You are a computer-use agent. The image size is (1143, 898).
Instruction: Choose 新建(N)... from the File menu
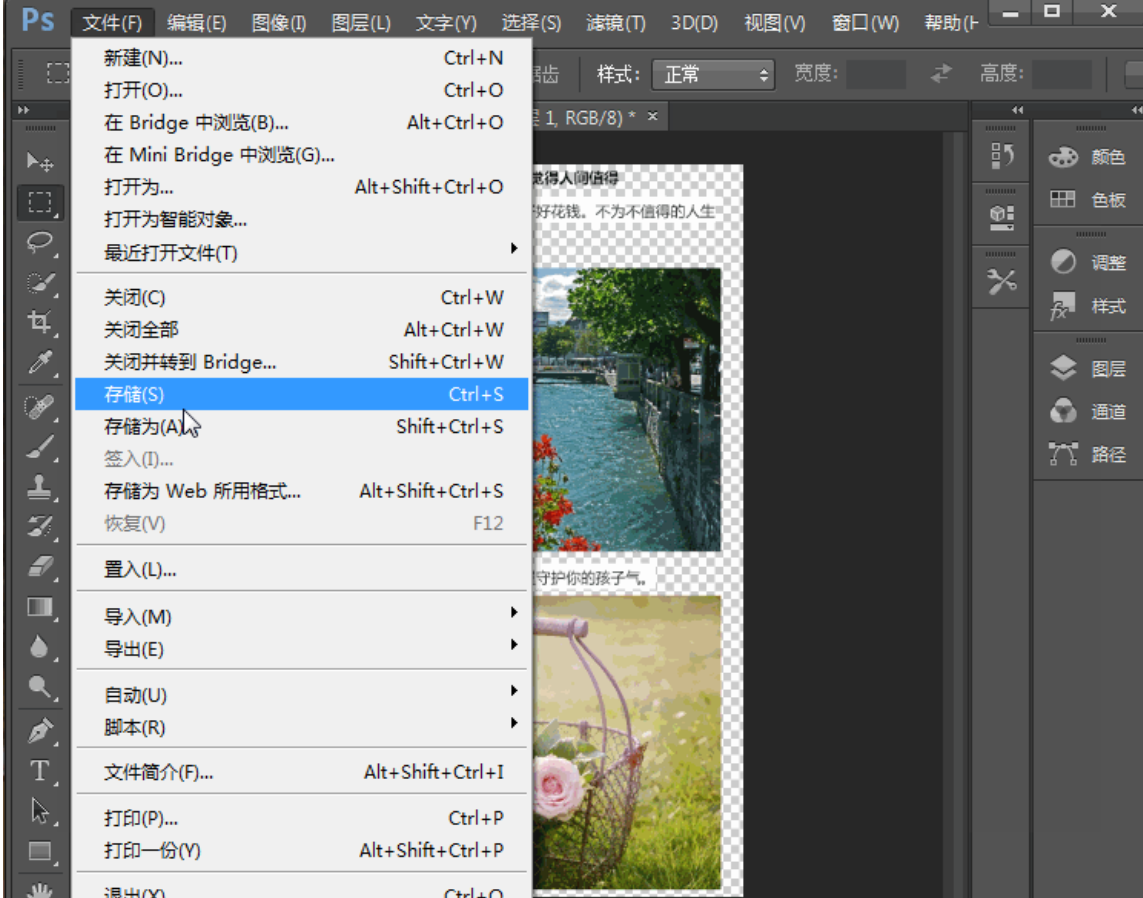coord(302,58)
